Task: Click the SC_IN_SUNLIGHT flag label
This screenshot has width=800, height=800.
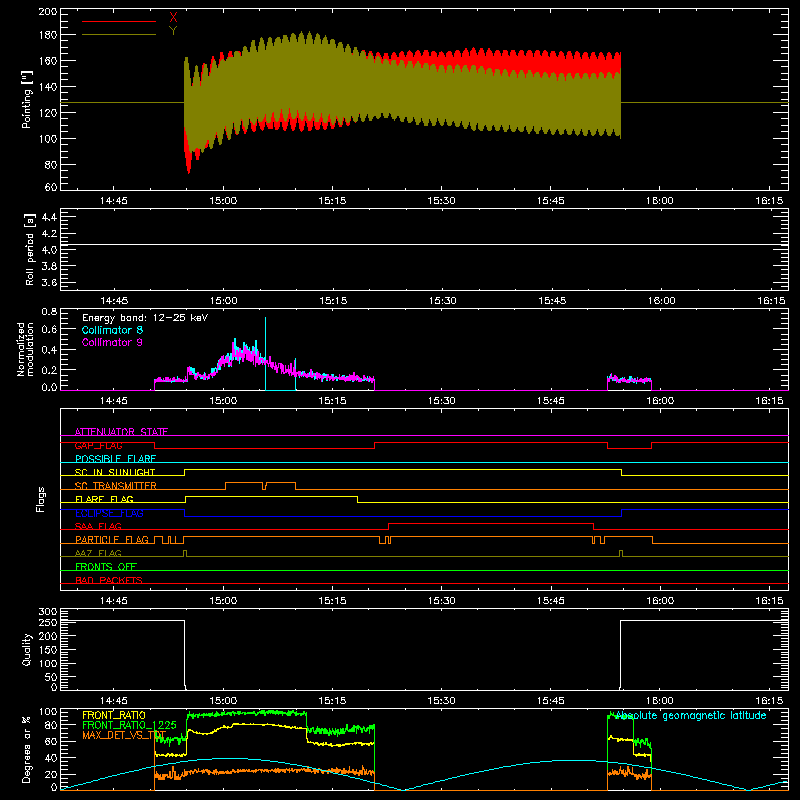Action: pos(115,472)
